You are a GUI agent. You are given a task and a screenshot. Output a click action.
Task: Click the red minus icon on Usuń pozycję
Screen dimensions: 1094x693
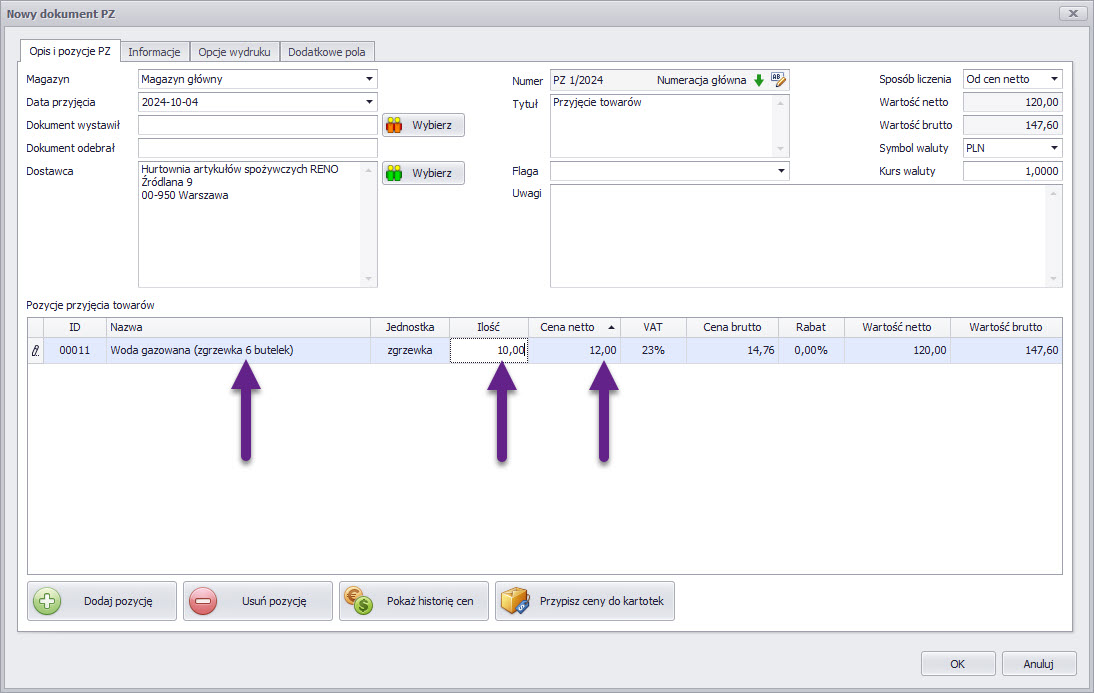coord(203,601)
